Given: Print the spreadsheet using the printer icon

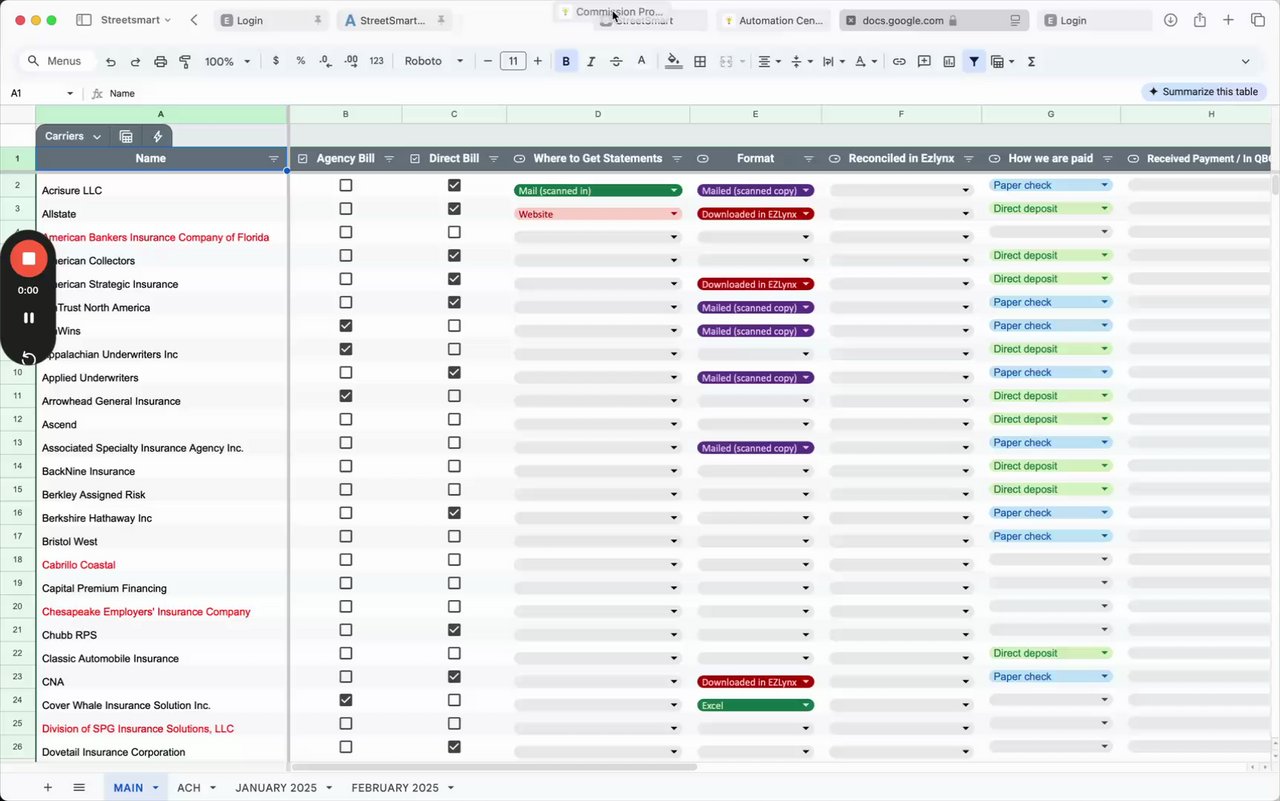Looking at the screenshot, I should [160, 62].
